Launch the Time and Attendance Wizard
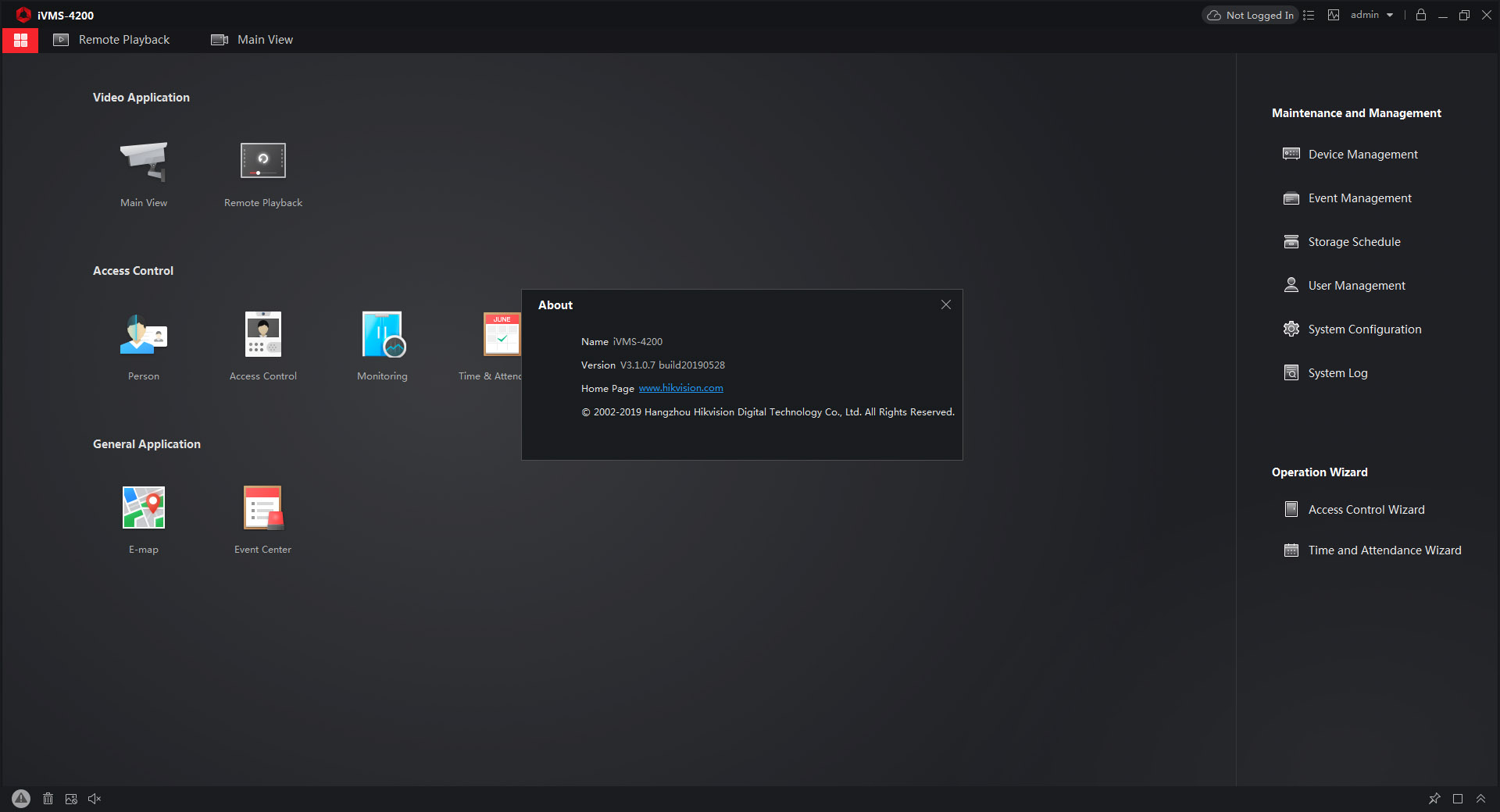 pos(1372,550)
